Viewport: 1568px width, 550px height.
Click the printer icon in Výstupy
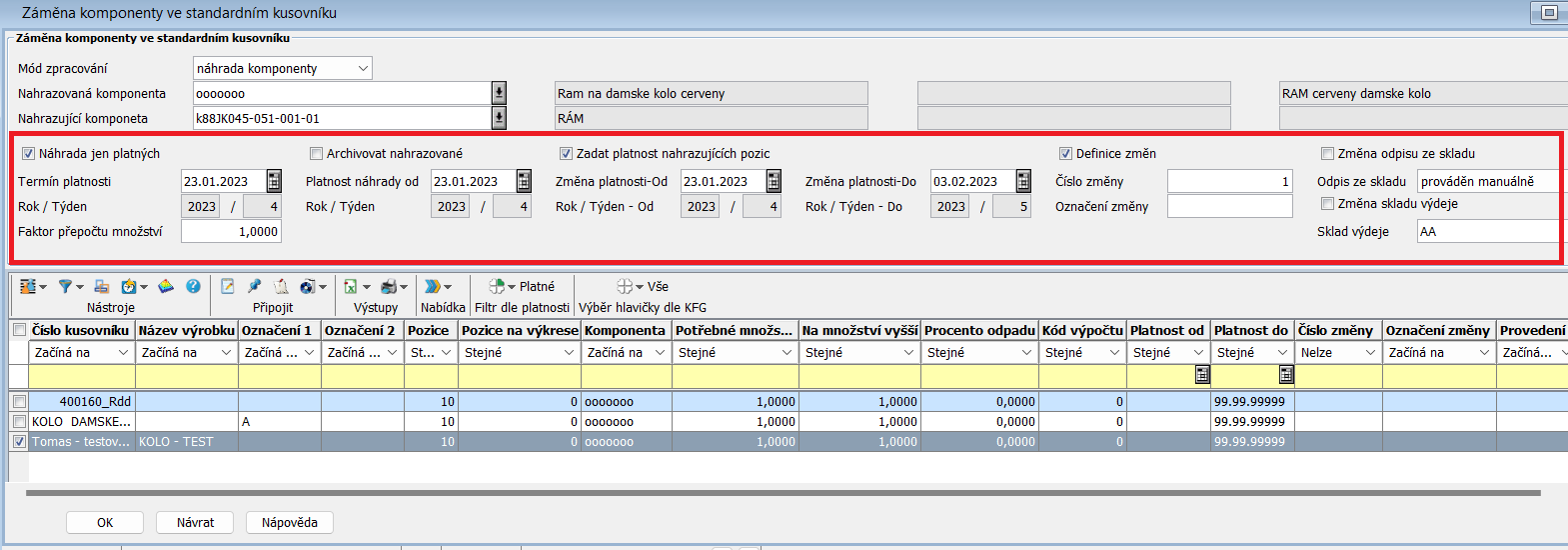coord(389,287)
